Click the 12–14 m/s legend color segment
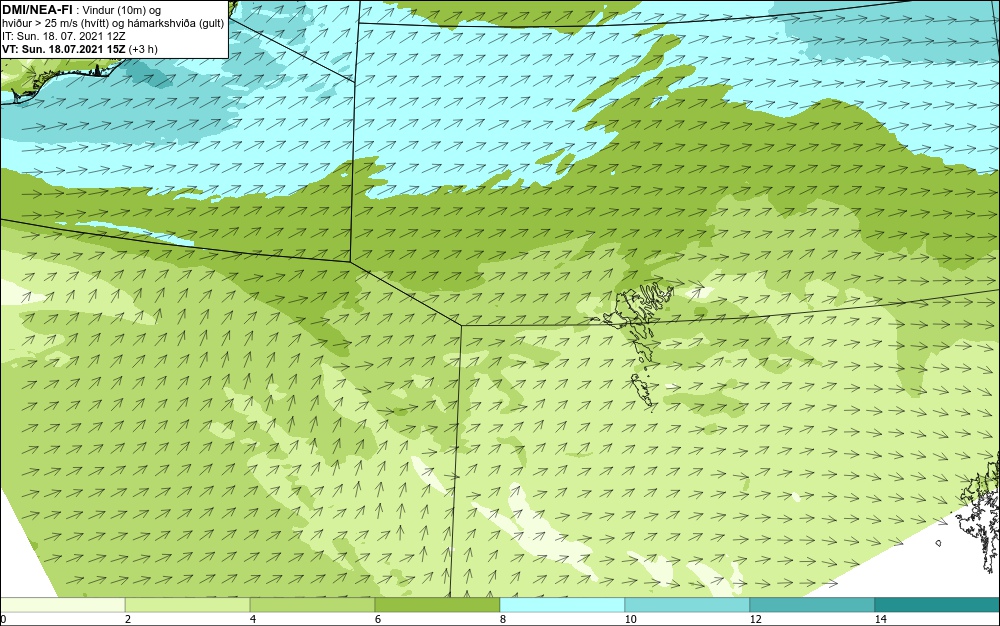 pos(812,605)
